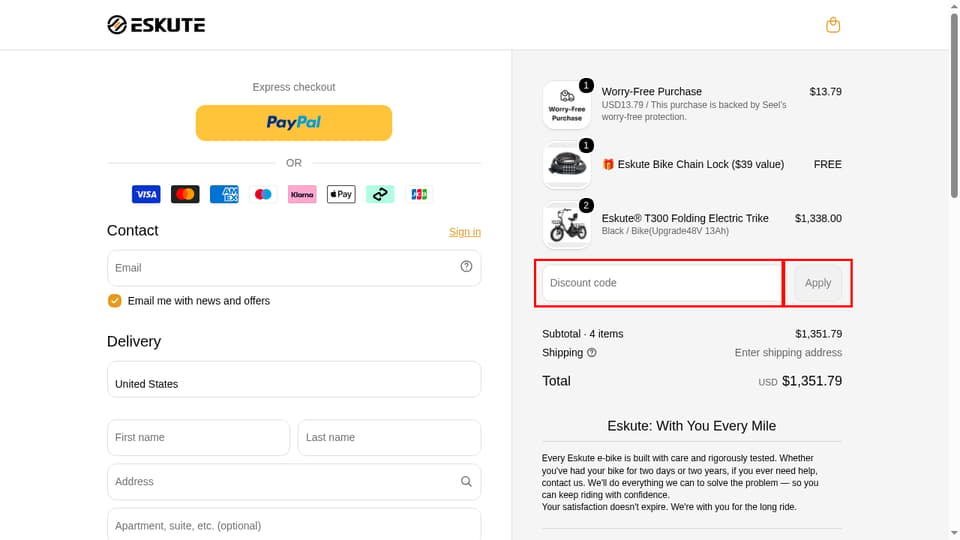Focus the Last name field
This screenshot has width=960, height=540.
(389, 437)
